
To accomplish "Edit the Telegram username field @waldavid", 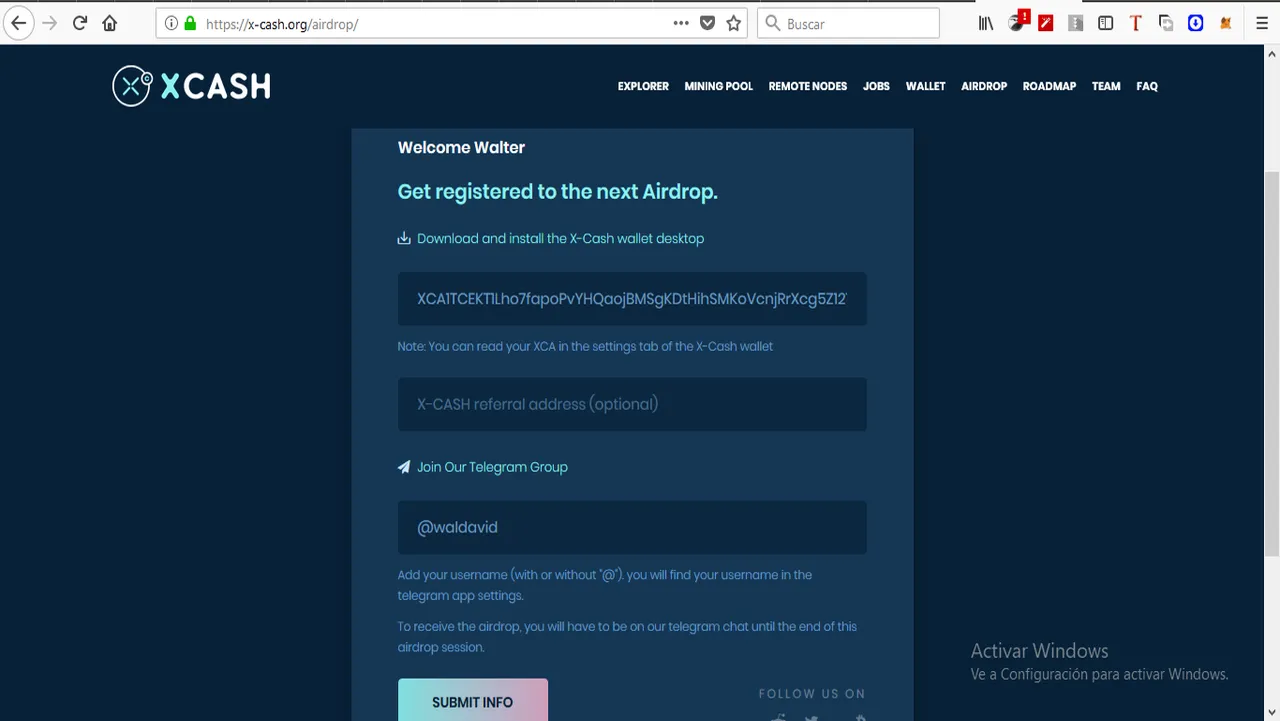I will pos(632,527).
